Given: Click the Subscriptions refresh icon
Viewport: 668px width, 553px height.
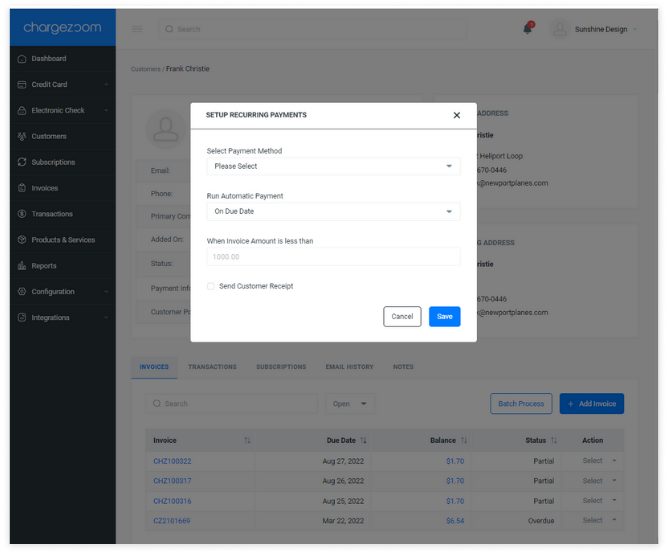Looking at the screenshot, I should pos(22,162).
